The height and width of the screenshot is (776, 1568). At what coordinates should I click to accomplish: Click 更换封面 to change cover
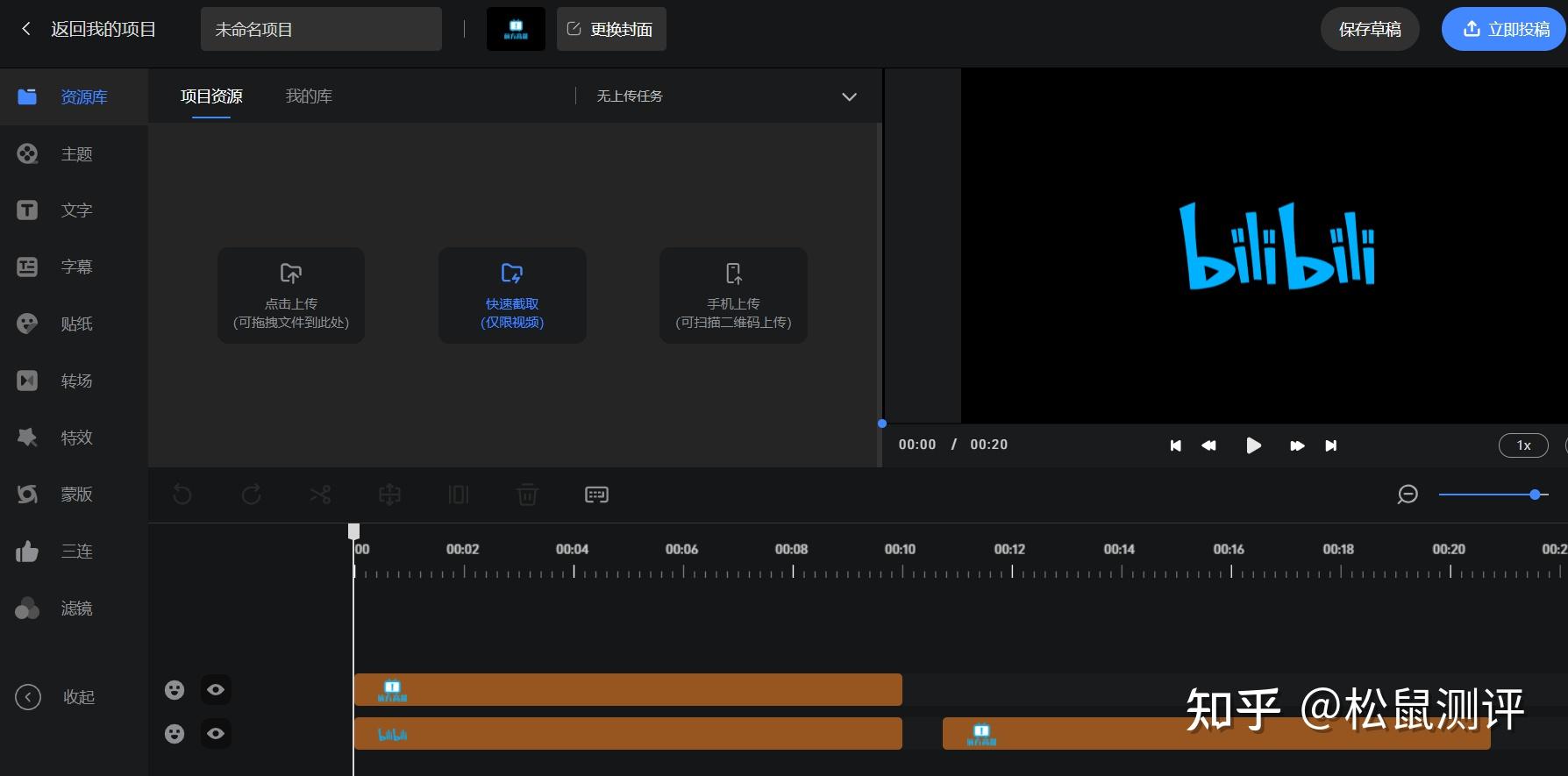pyautogui.click(x=611, y=29)
